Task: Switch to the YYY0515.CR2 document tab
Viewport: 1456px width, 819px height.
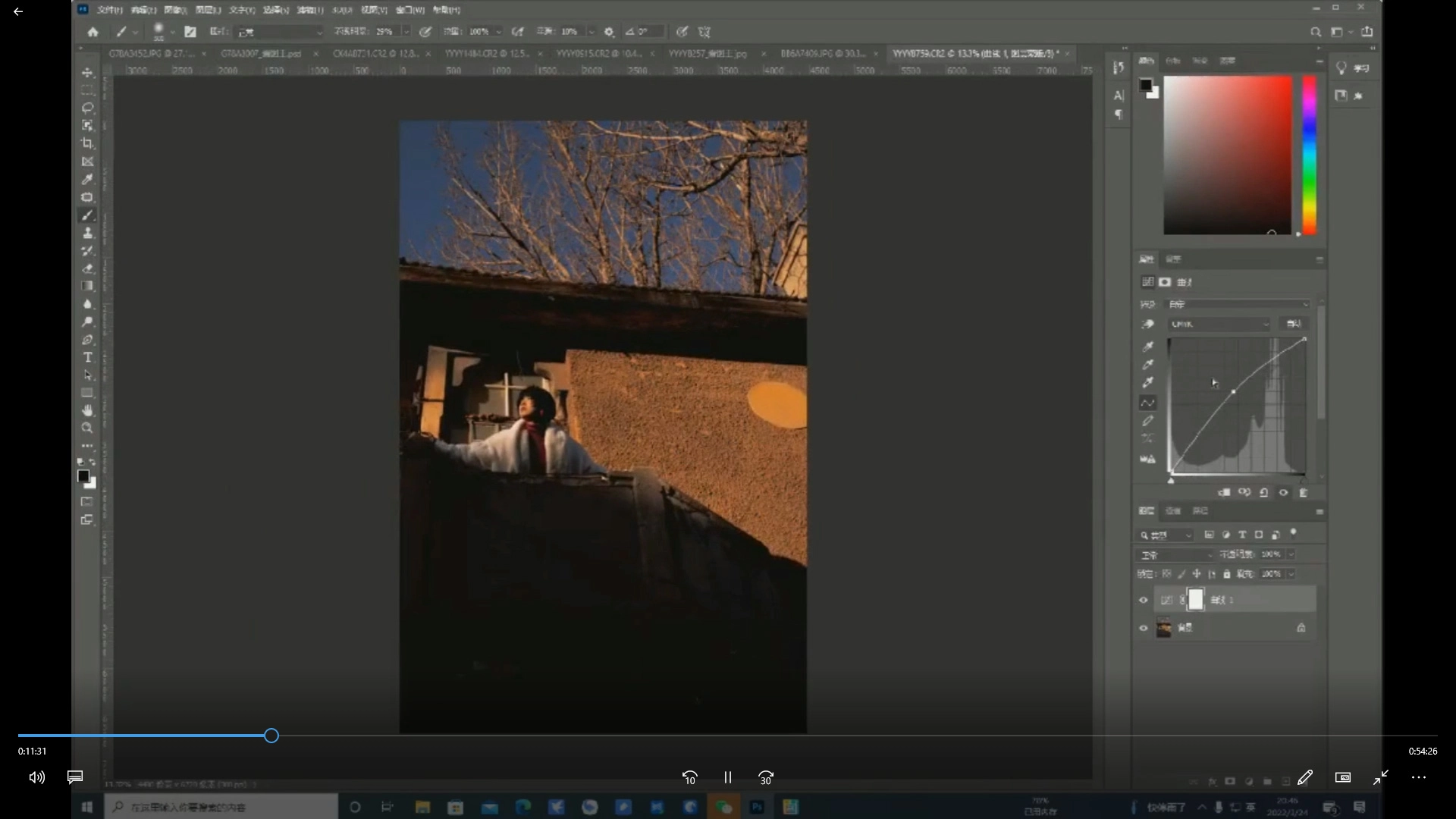Action: click(598, 54)
